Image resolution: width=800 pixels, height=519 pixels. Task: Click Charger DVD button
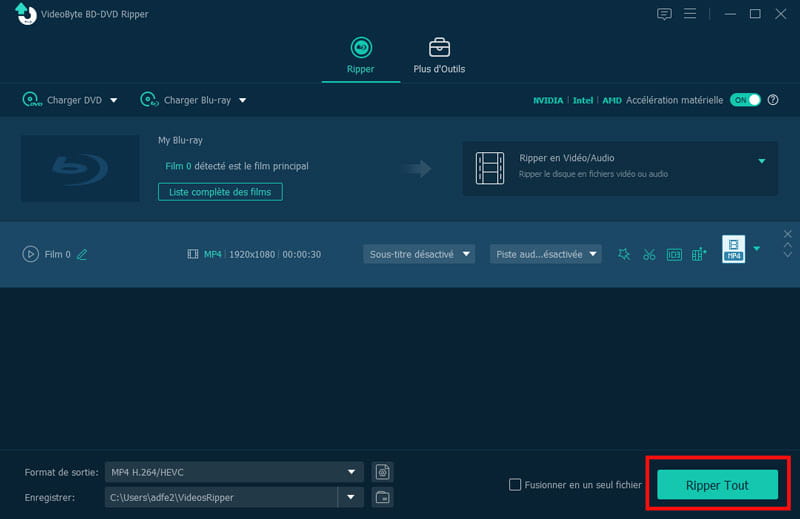[62, 100]
